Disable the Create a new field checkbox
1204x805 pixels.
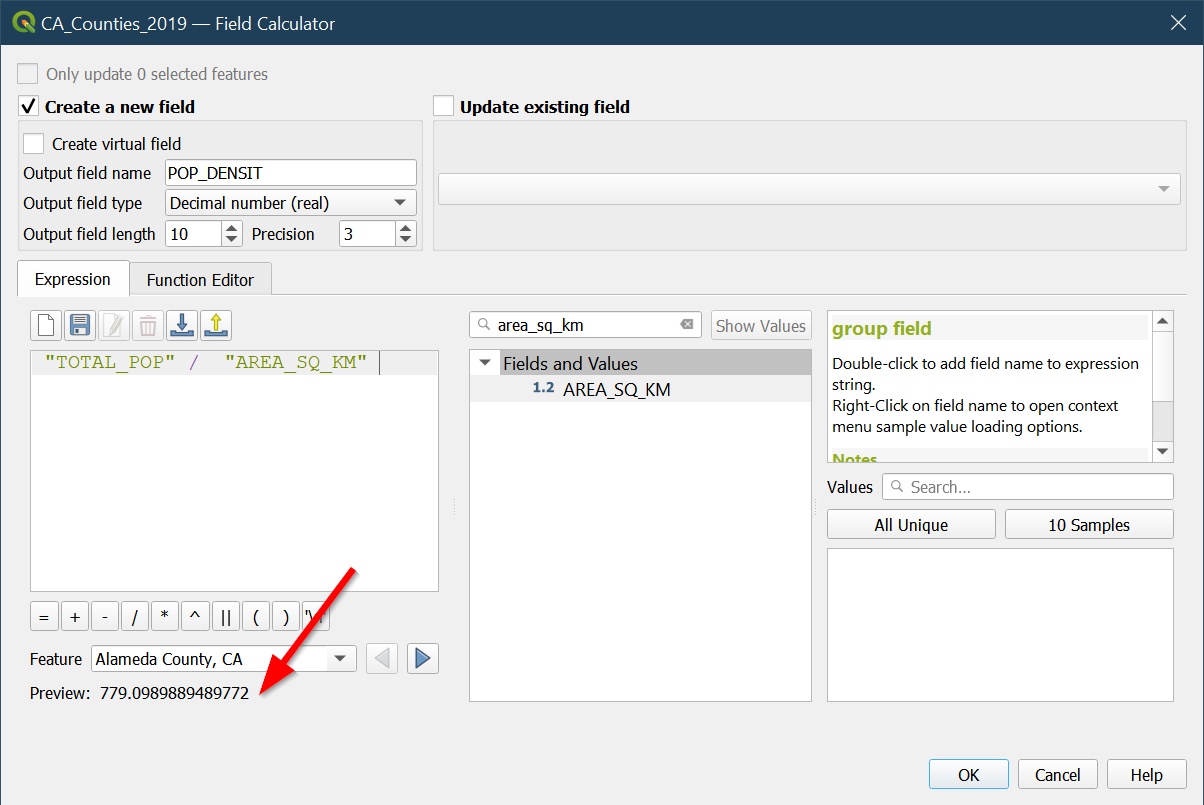28,106
